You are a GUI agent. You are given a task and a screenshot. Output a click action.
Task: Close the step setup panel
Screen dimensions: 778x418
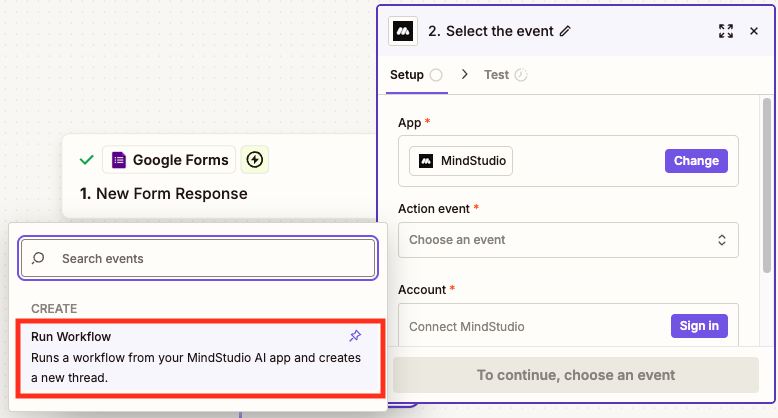(754, 31)
